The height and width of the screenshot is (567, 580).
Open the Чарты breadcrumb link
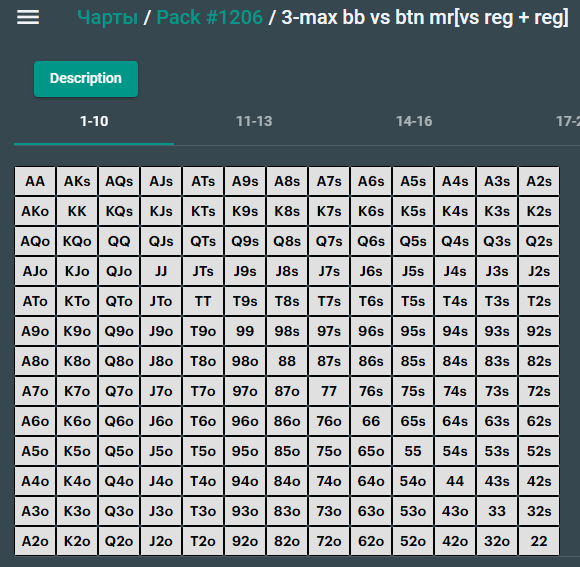click(107, 17)
